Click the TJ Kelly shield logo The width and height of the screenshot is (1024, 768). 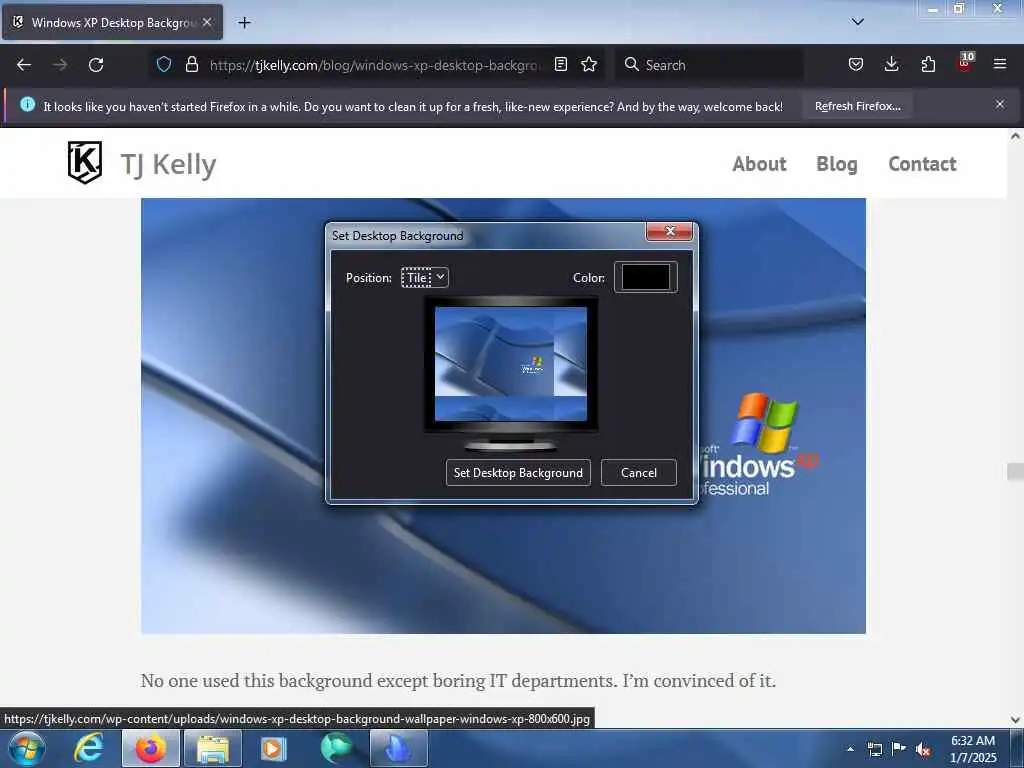point(85,163)
